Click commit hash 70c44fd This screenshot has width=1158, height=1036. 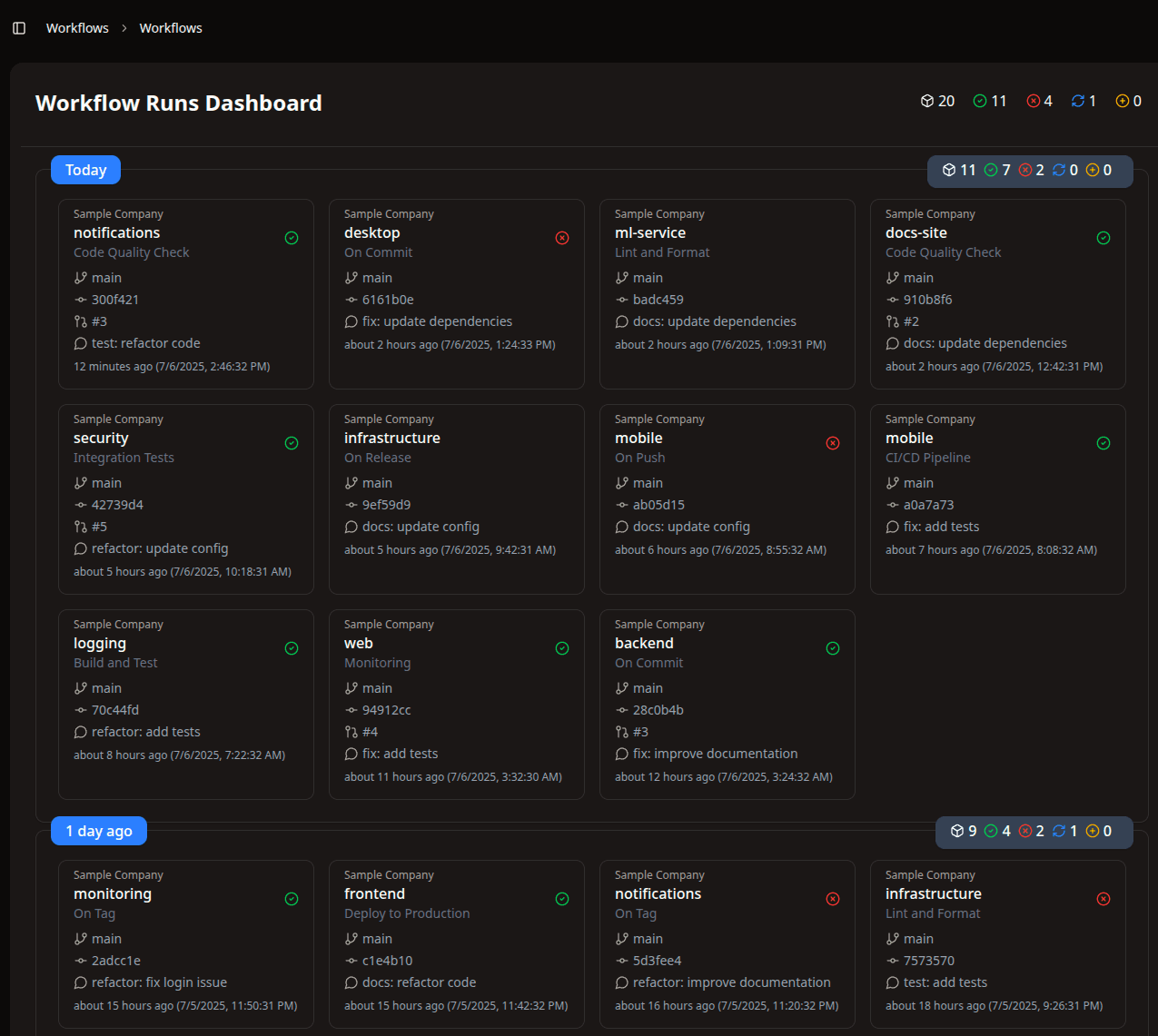pos(115,710)
